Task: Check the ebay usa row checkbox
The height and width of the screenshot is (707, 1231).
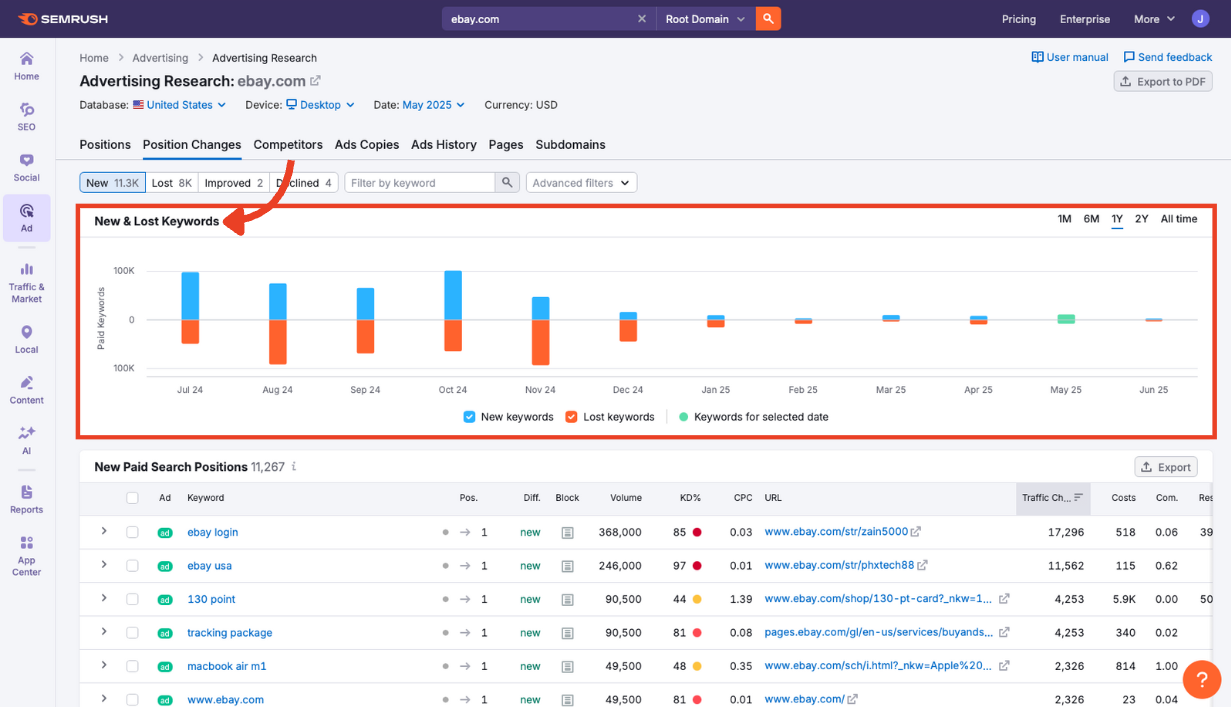Action: [x=132, y=566]
